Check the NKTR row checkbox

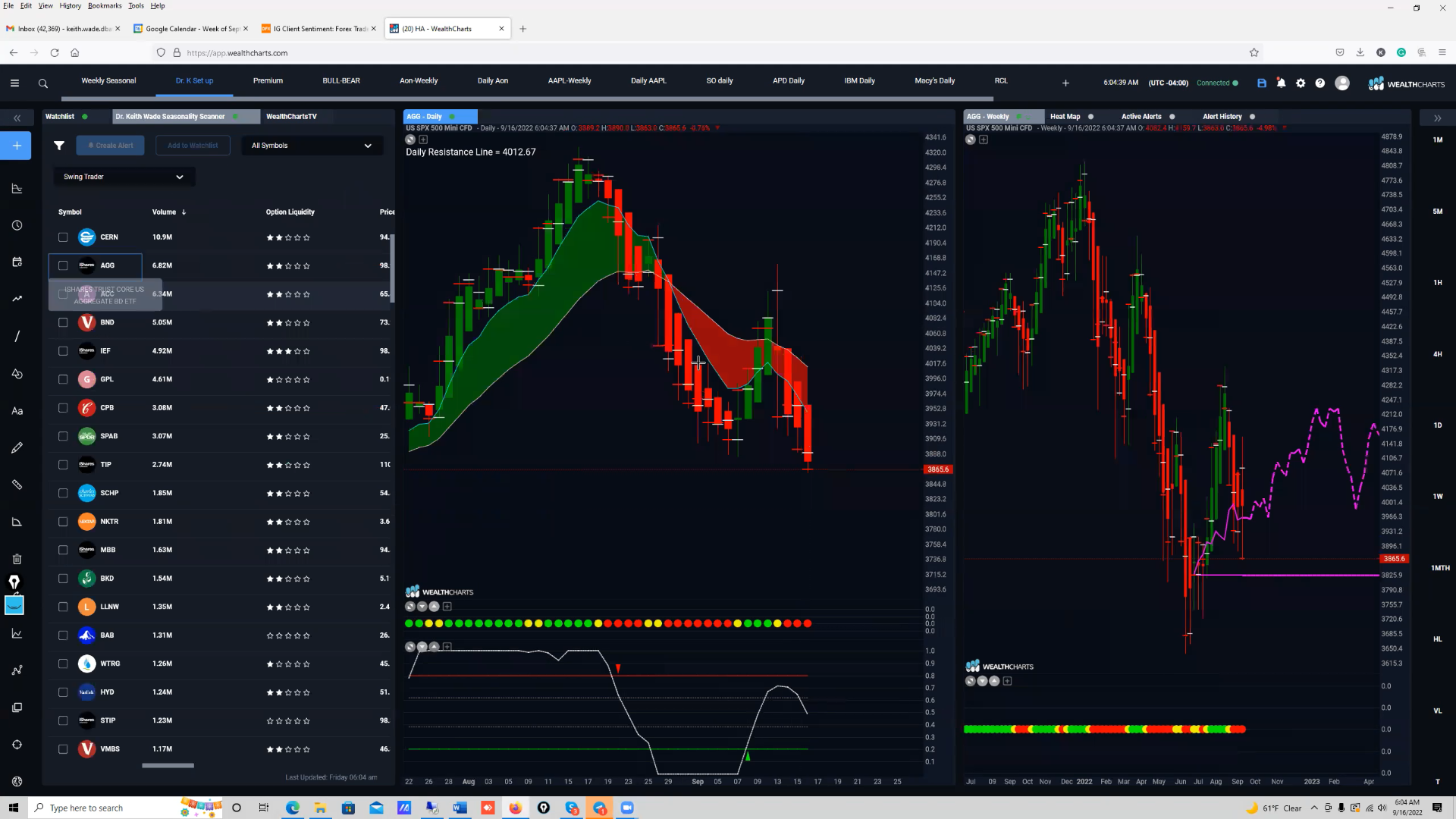tap(63, 522)
